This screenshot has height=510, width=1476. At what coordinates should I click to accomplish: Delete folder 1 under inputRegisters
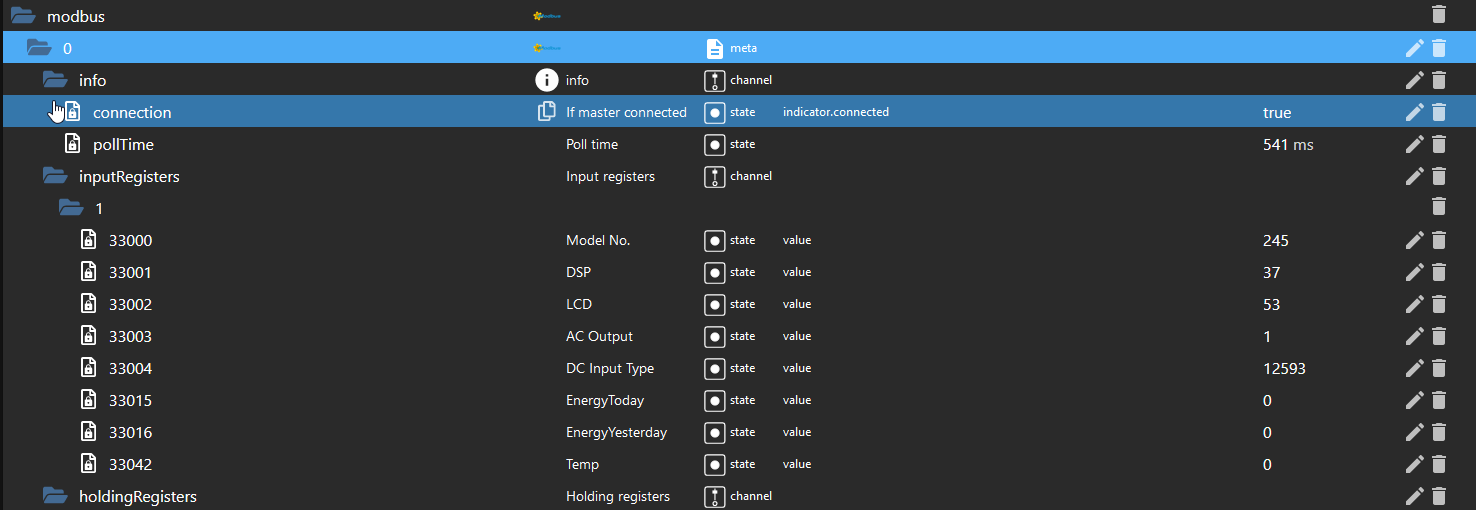[x=1439, y=207]
